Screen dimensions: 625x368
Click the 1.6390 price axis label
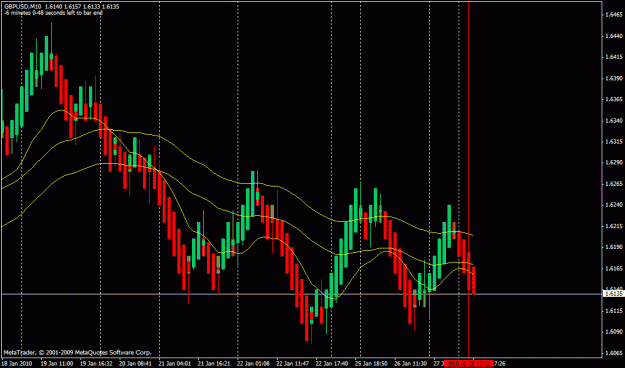click(614, 78)
